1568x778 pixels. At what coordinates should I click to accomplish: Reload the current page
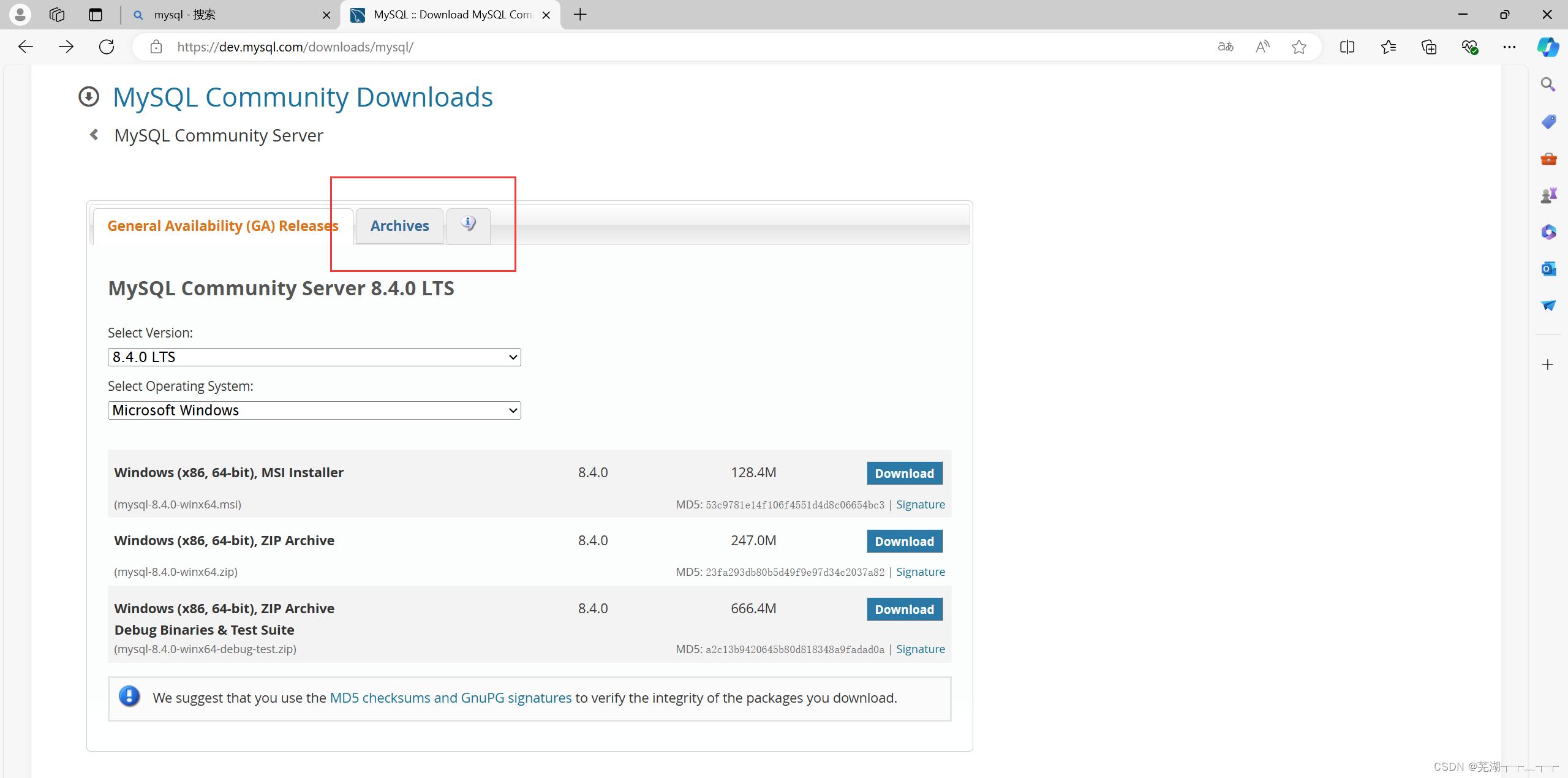107,47
